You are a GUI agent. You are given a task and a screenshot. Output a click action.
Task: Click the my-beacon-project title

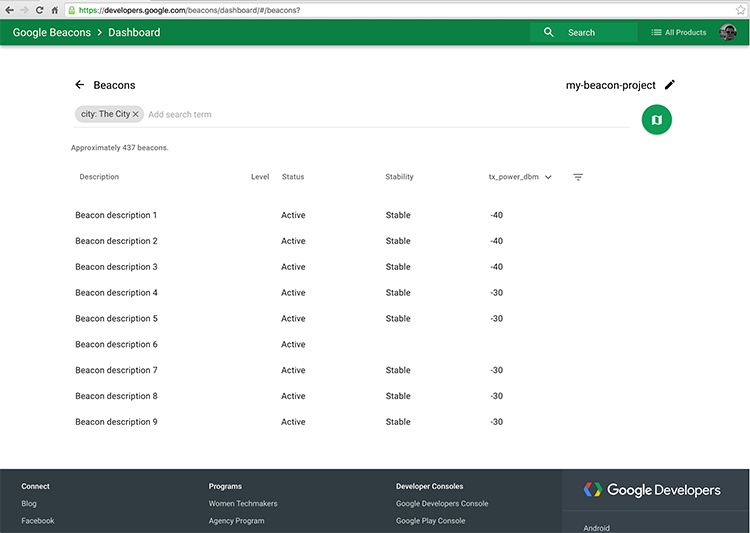tap(610, 85)
